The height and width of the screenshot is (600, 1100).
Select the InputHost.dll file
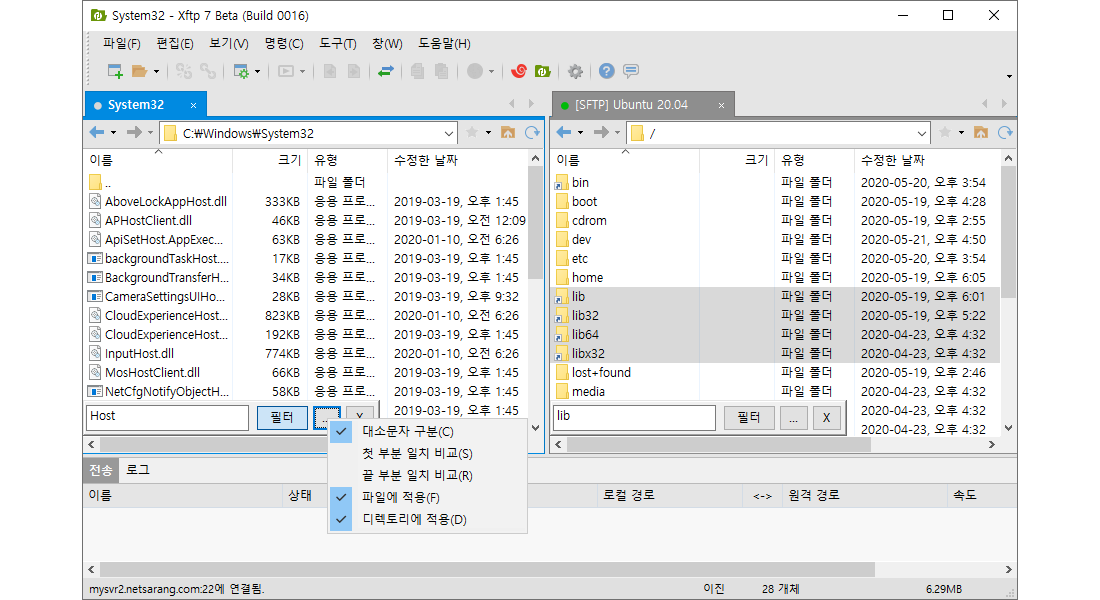tap(139, 354)
